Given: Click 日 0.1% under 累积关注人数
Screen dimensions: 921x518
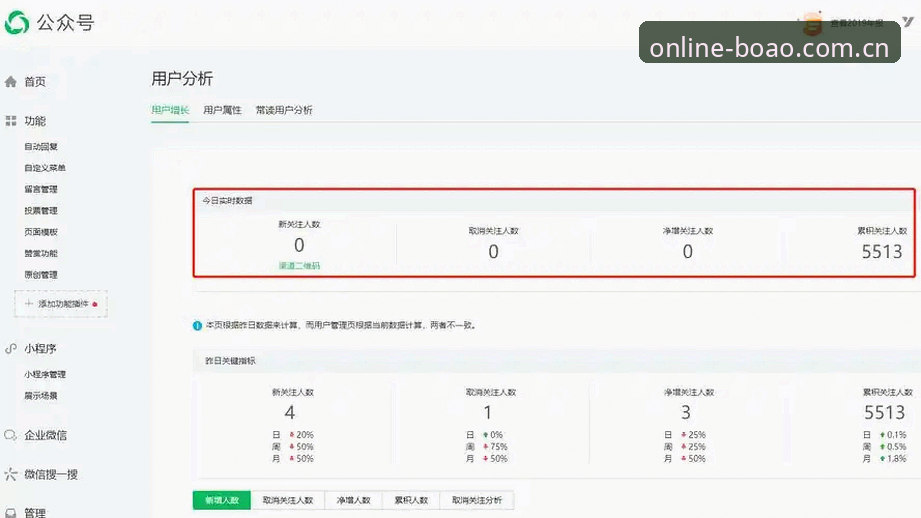Looking at the screenshot, I should pyautogui.click(x=885, y=435).
